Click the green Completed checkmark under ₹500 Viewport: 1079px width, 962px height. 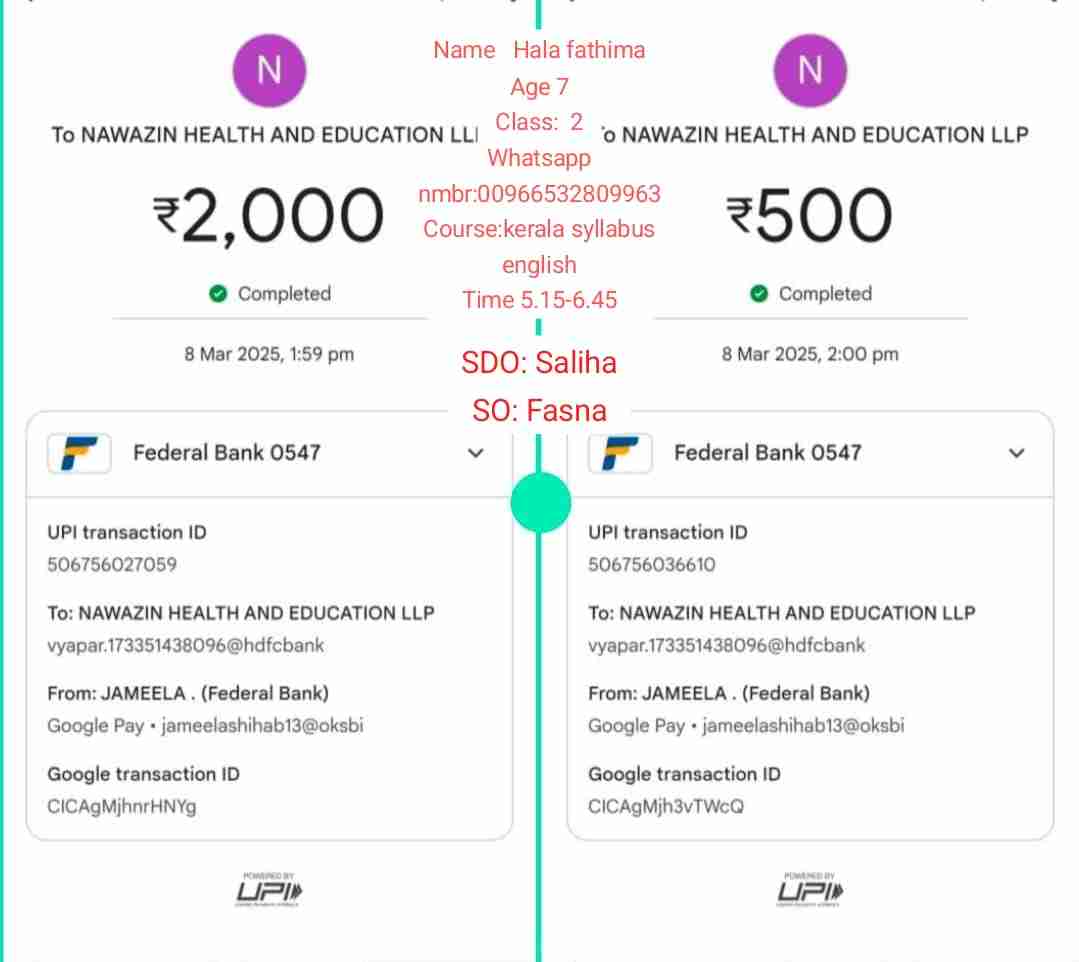pos(759,294)
